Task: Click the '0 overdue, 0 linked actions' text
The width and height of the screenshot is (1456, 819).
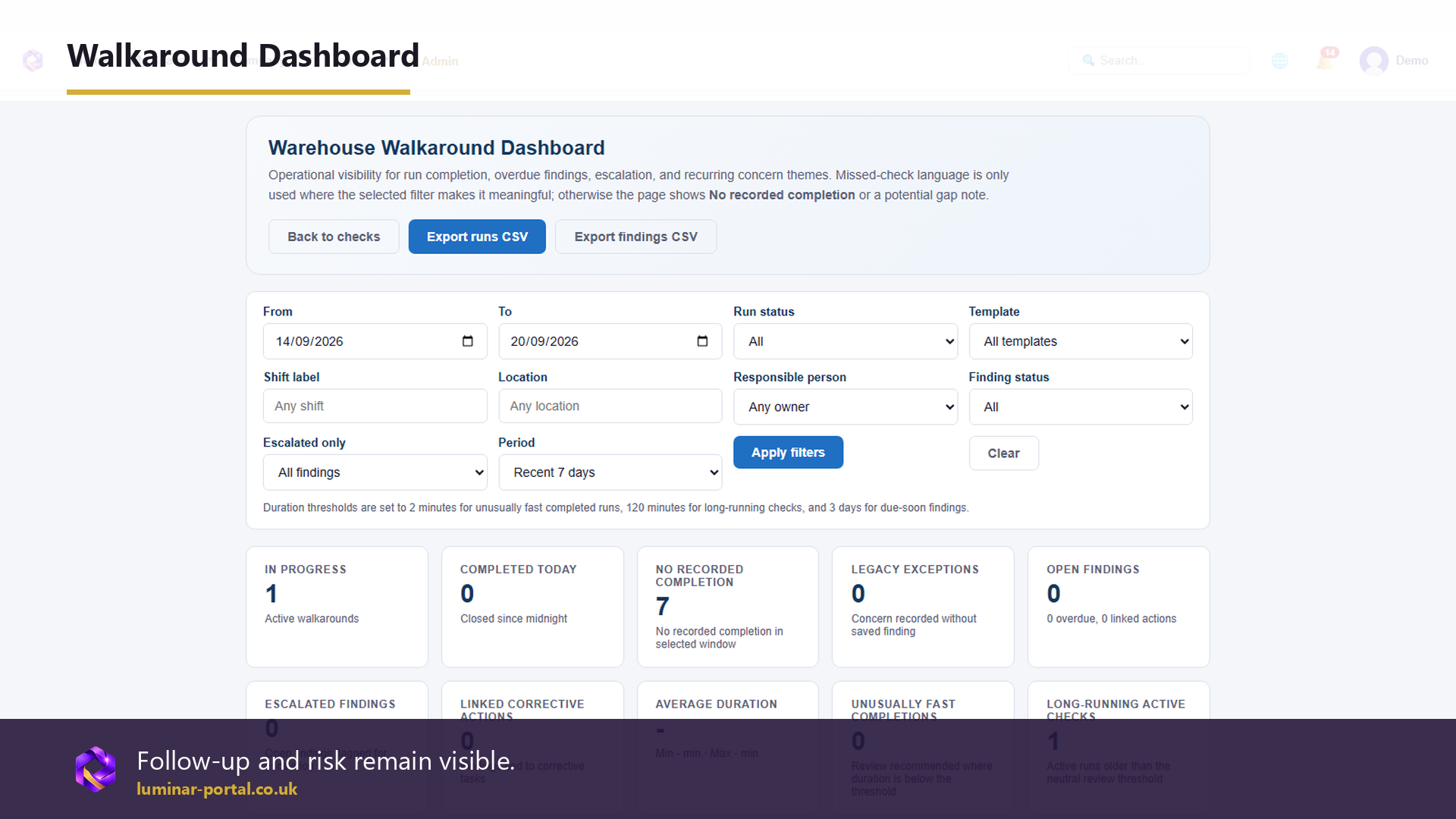Action: [x=1112, y=619]
